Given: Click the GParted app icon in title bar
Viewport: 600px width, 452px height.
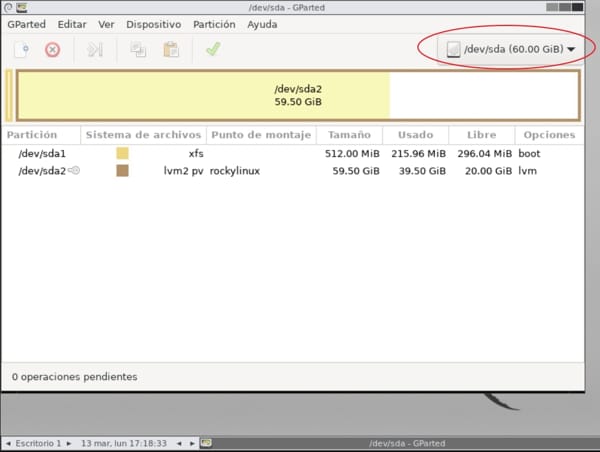Looking at the screenshot, I should click(x=21, y=7).
